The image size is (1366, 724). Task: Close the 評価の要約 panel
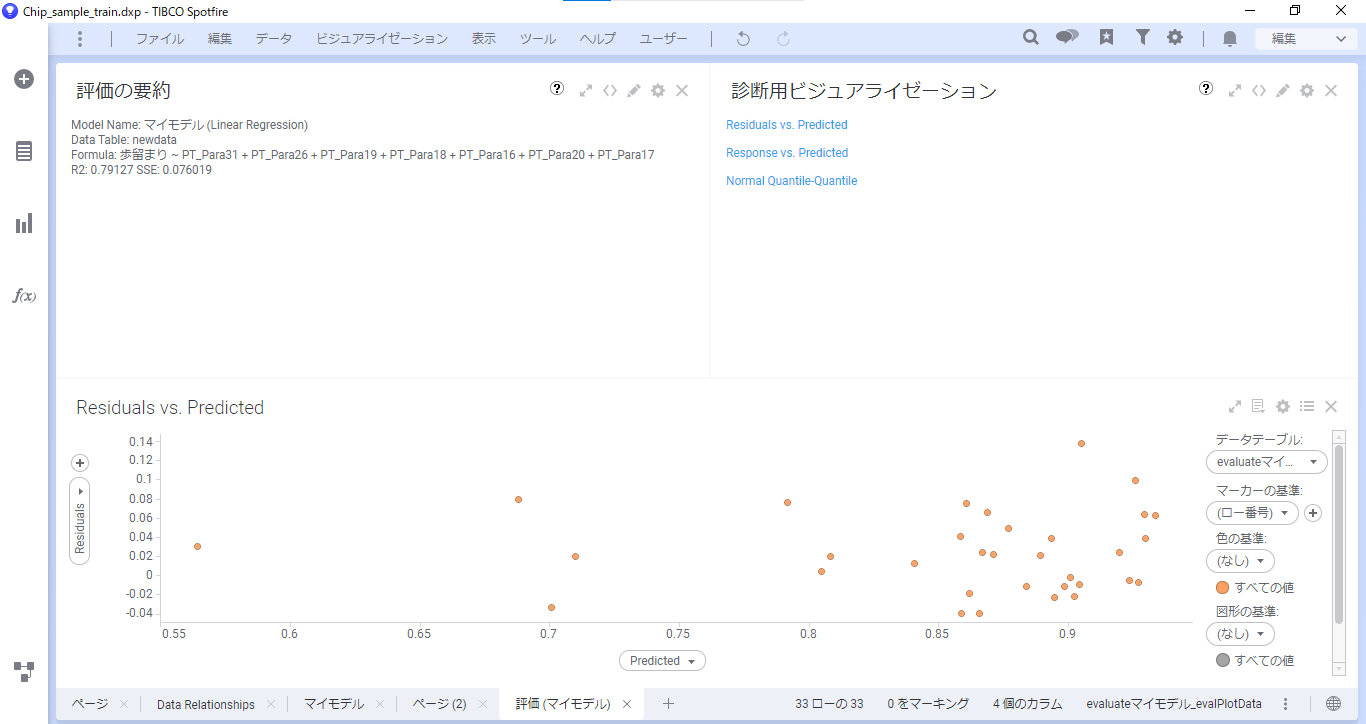pyautogui.click(x=682, y=90)
